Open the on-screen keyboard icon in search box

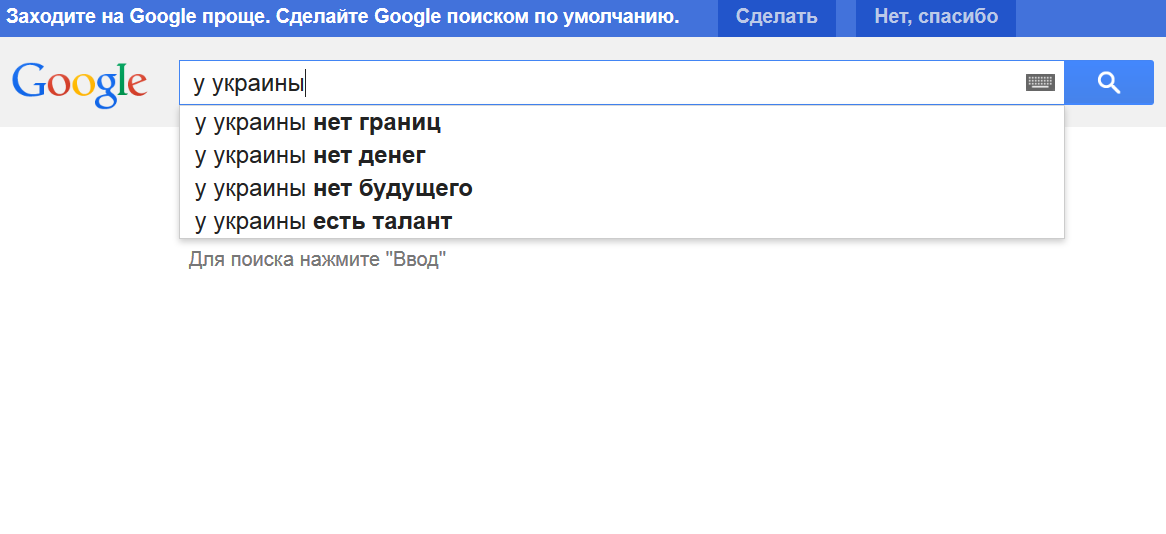click(1040, 83)
